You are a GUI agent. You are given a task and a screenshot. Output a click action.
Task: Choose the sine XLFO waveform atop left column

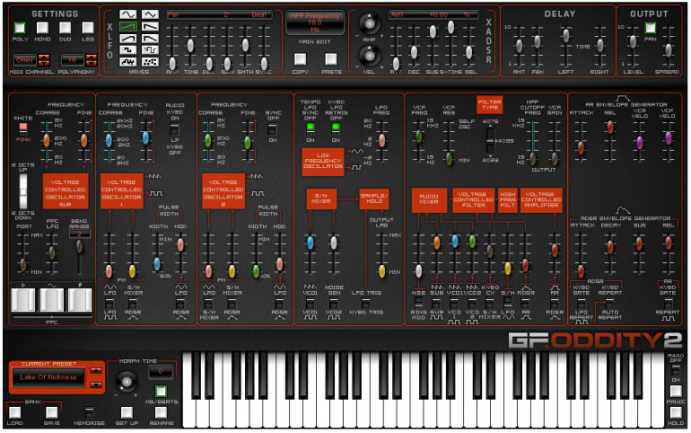coord(128,15)
